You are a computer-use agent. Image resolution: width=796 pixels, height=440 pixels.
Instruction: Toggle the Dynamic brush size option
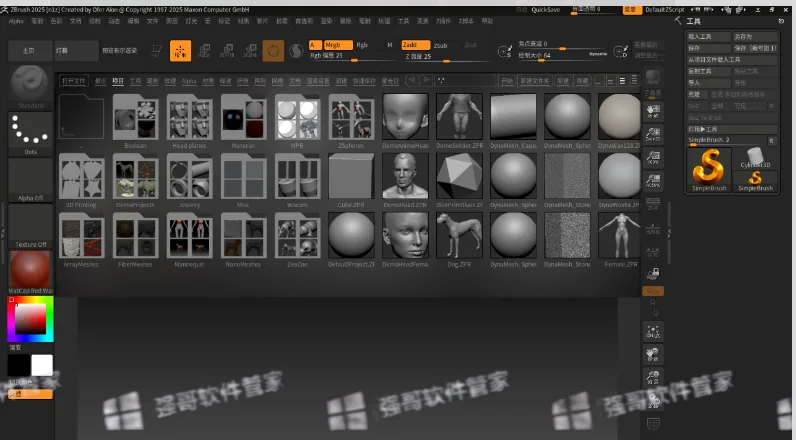coord(598,54)
